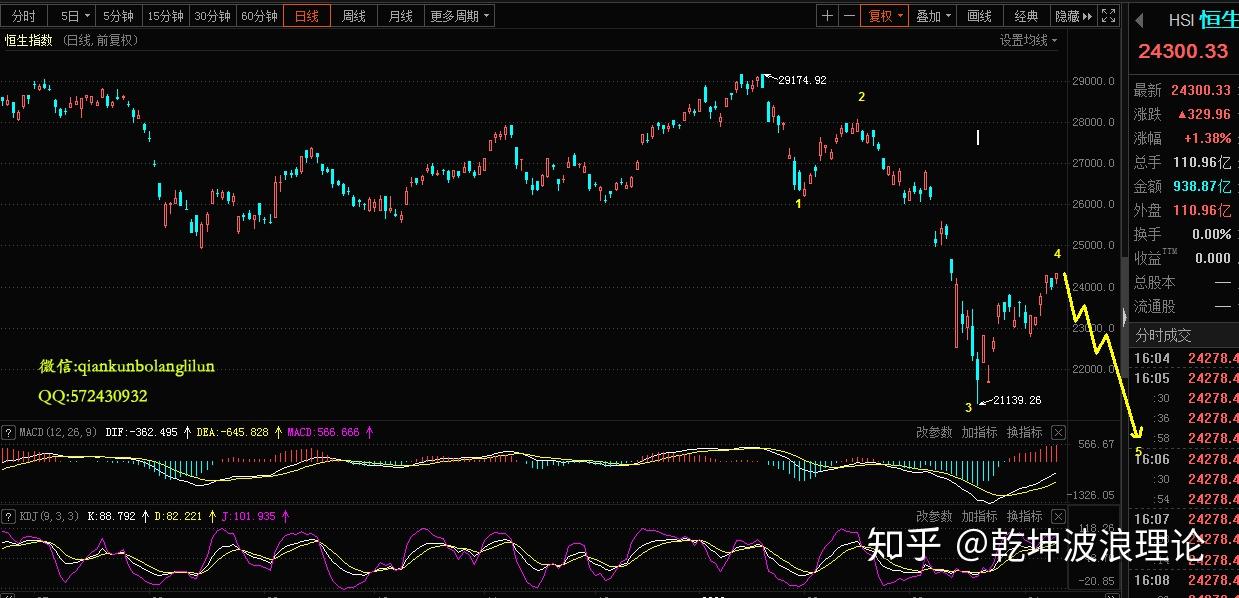The width and height of the screenshot is (1239, 598).
Task: Click the left arrow beside HSI
Action: pos(1138,20)
